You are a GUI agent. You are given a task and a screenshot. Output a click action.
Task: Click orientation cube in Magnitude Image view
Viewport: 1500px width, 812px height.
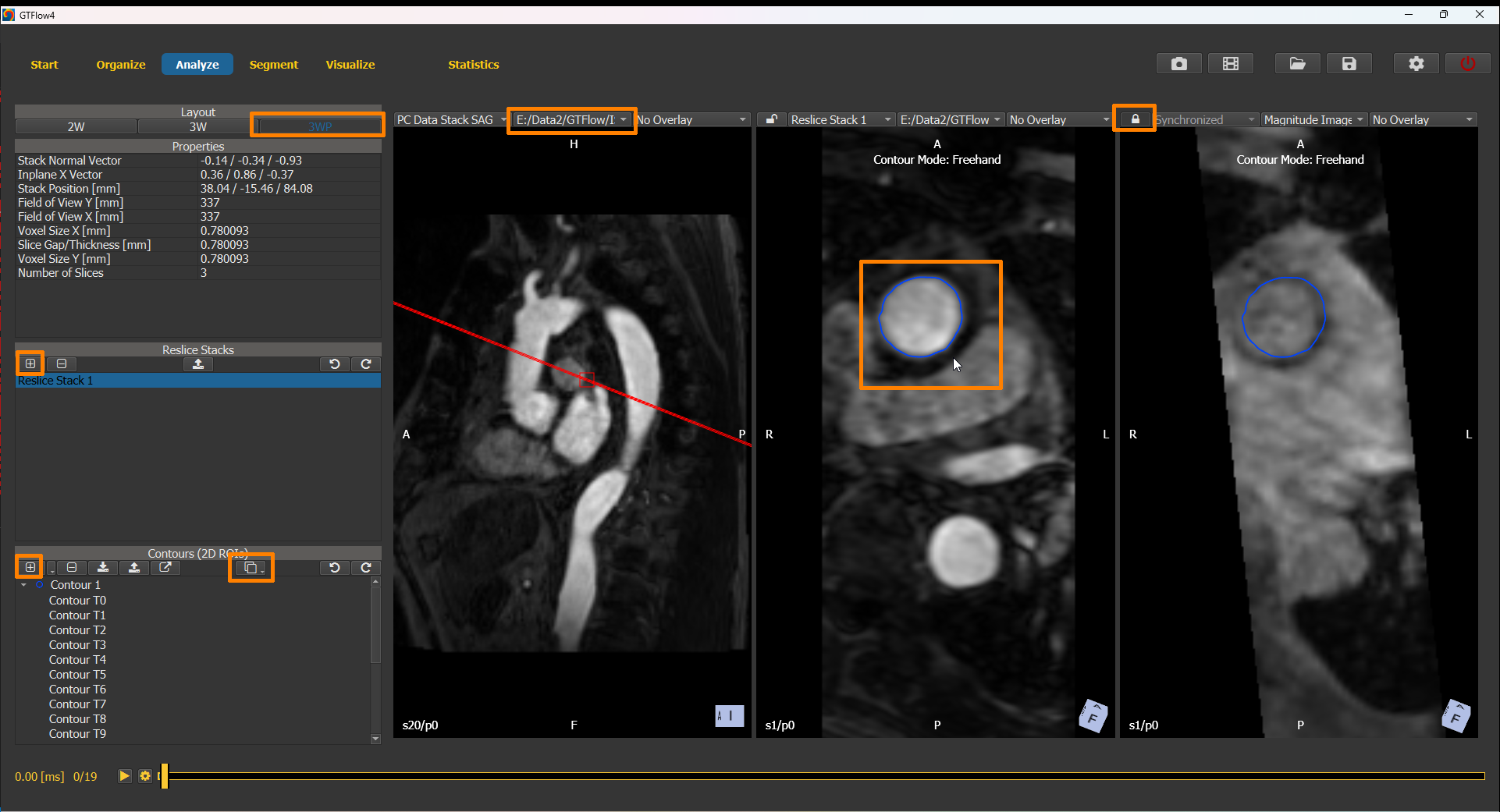click(1456, 715)
